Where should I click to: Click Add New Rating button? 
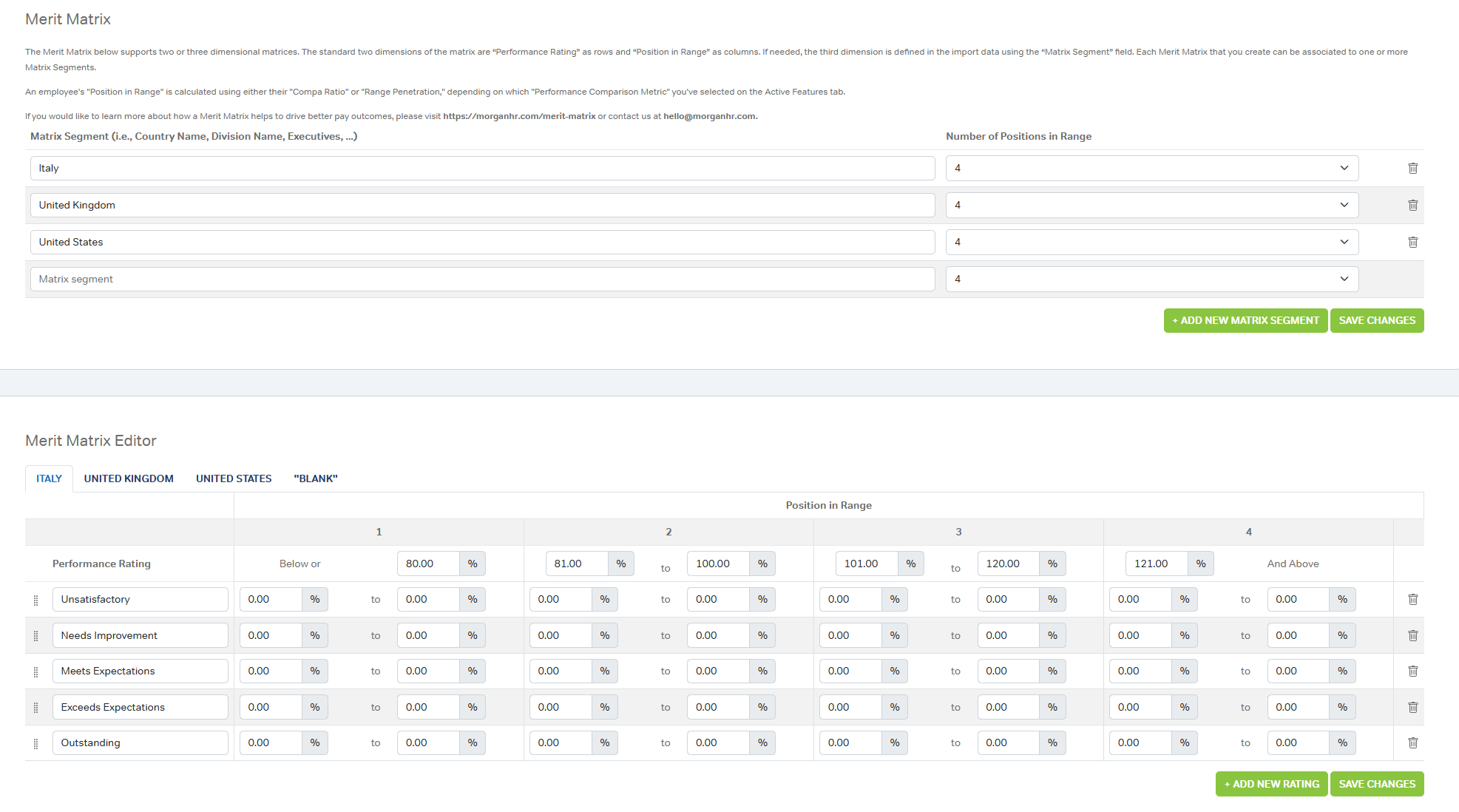click(x=1271, y=785)
